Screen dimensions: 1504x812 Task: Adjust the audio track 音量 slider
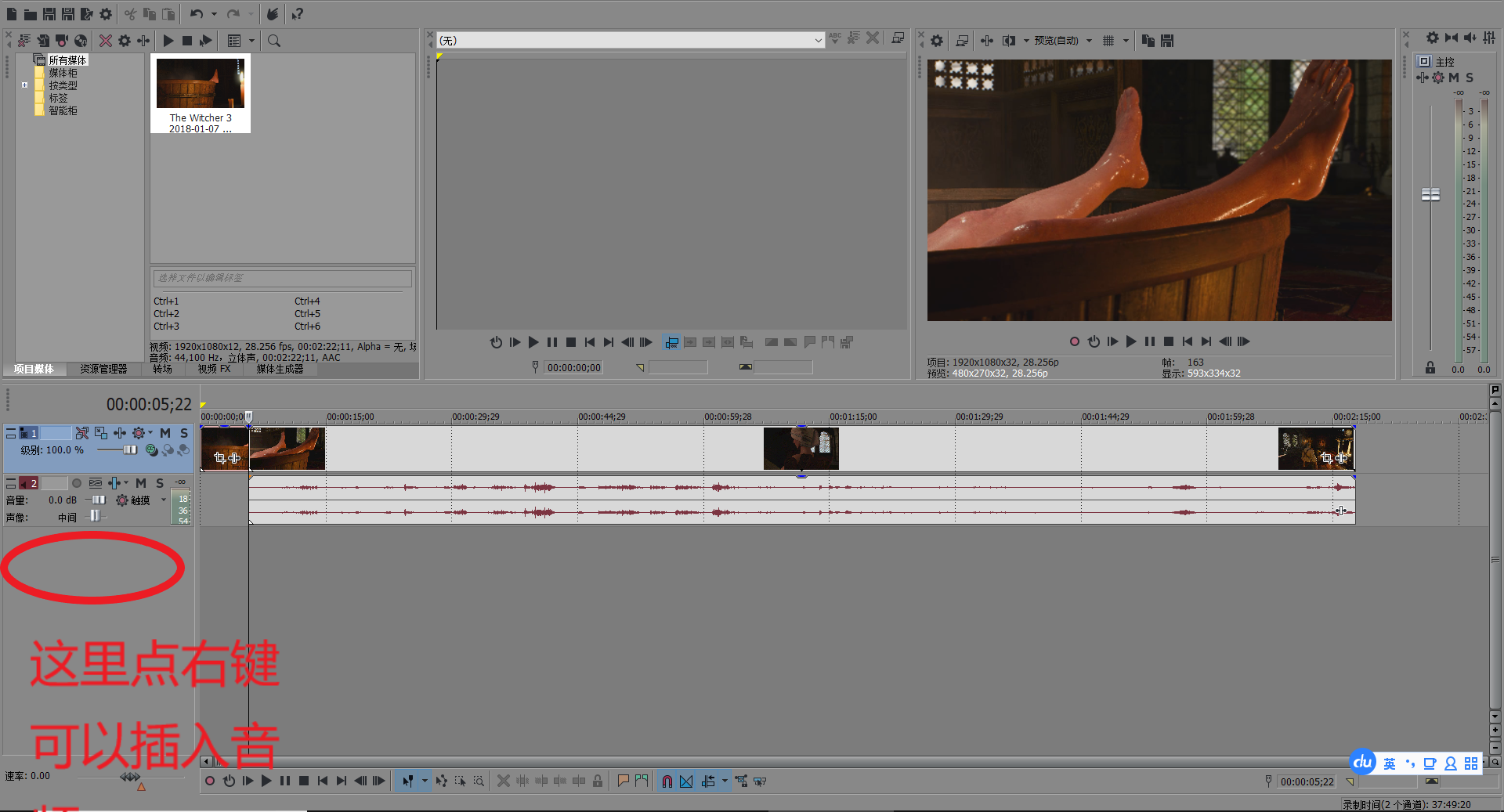(99, 500)
